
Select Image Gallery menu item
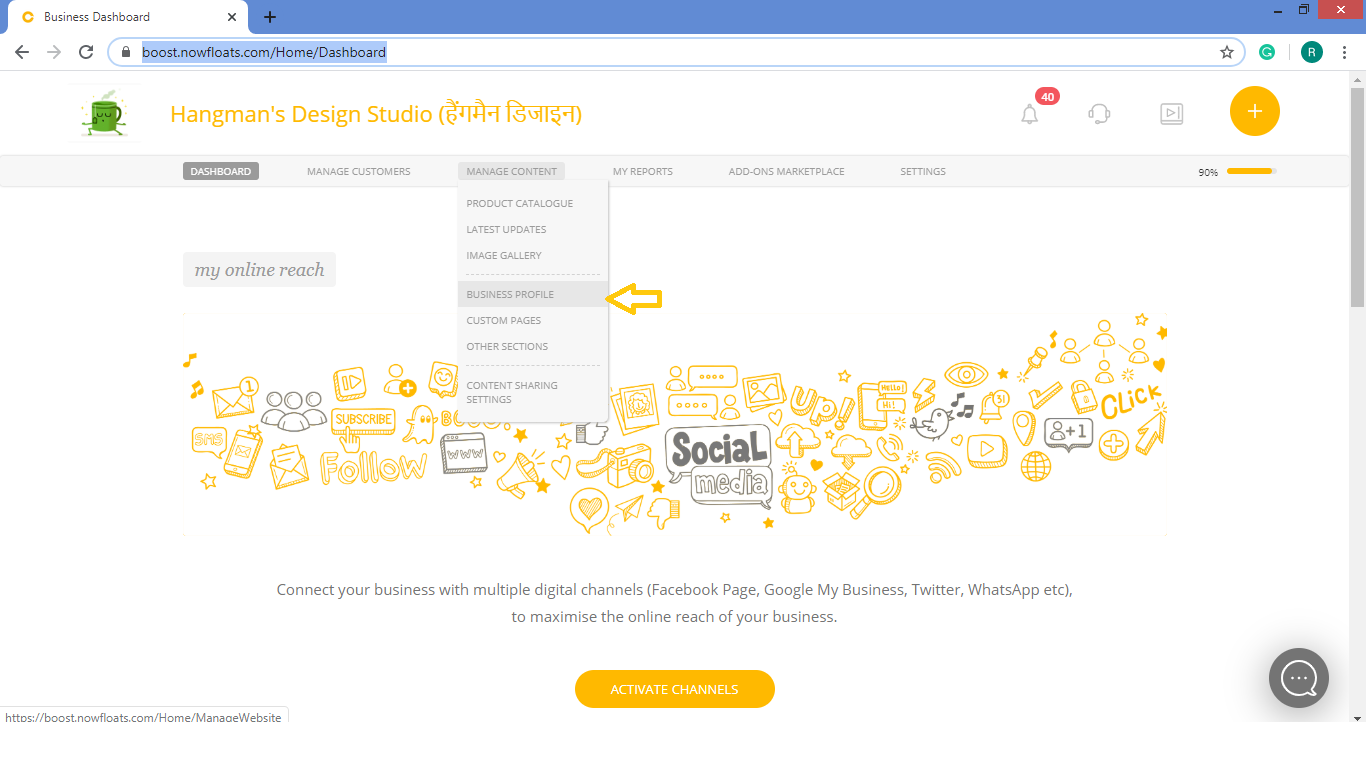(x=504, y=255)
